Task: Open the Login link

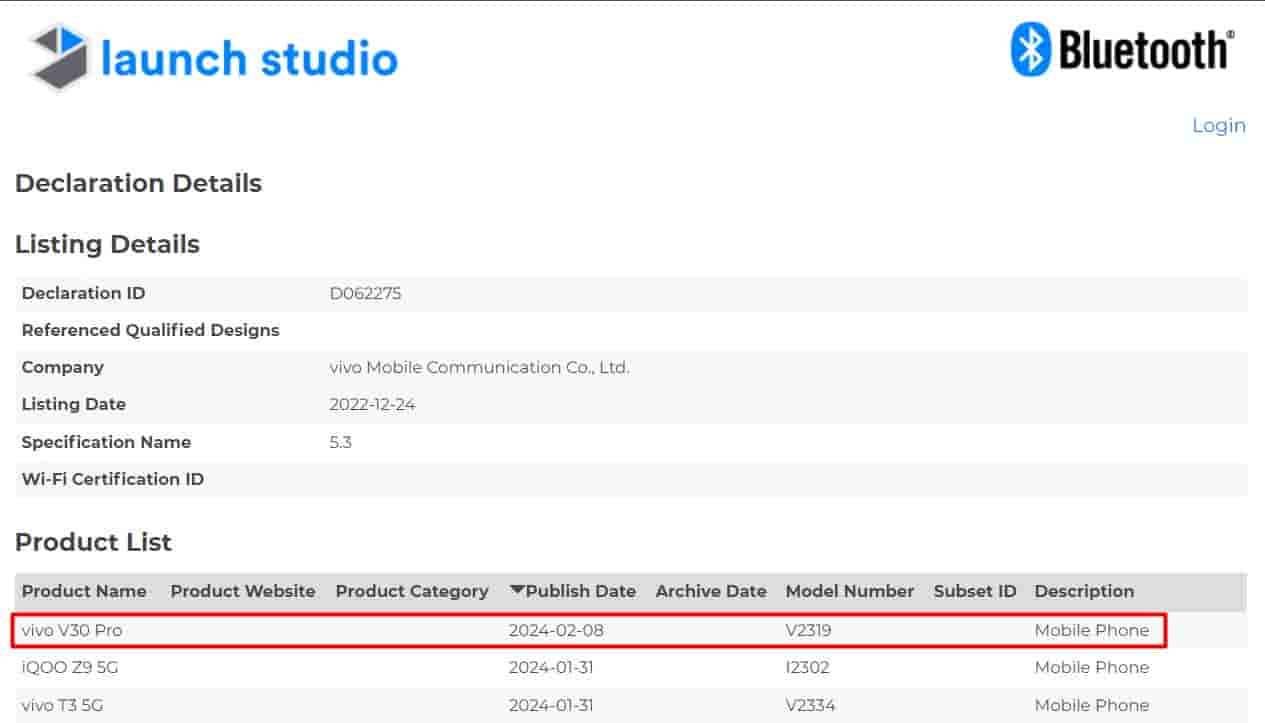Action: [x=1218, y=126]
